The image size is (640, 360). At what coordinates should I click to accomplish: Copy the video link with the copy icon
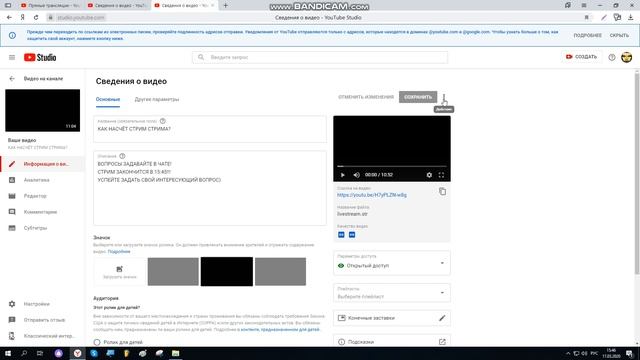(442, 191)
